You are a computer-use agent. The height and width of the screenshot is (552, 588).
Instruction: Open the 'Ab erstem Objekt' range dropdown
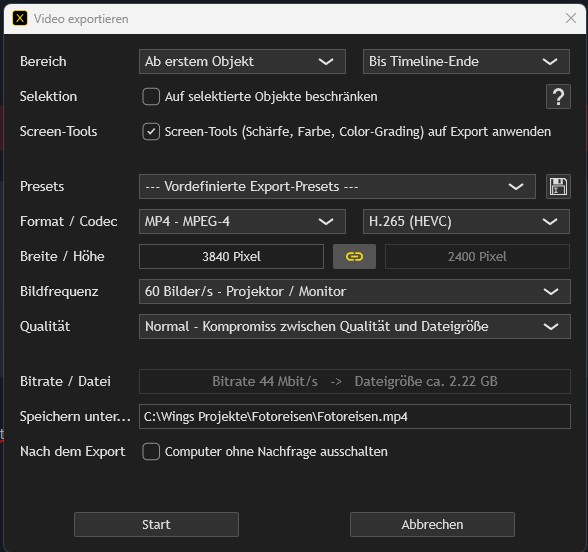pyautogui.click(x=242, y=62)
